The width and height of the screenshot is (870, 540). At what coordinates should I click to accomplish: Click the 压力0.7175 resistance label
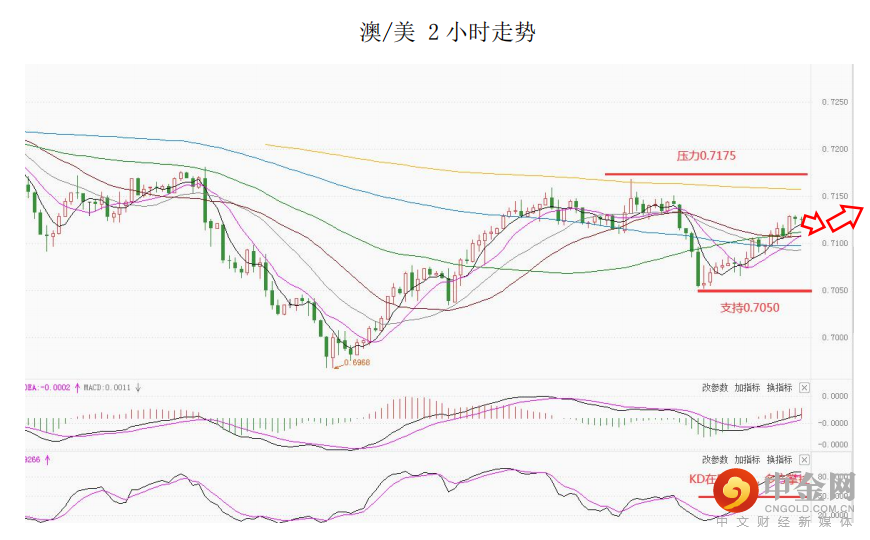point(706,156)
